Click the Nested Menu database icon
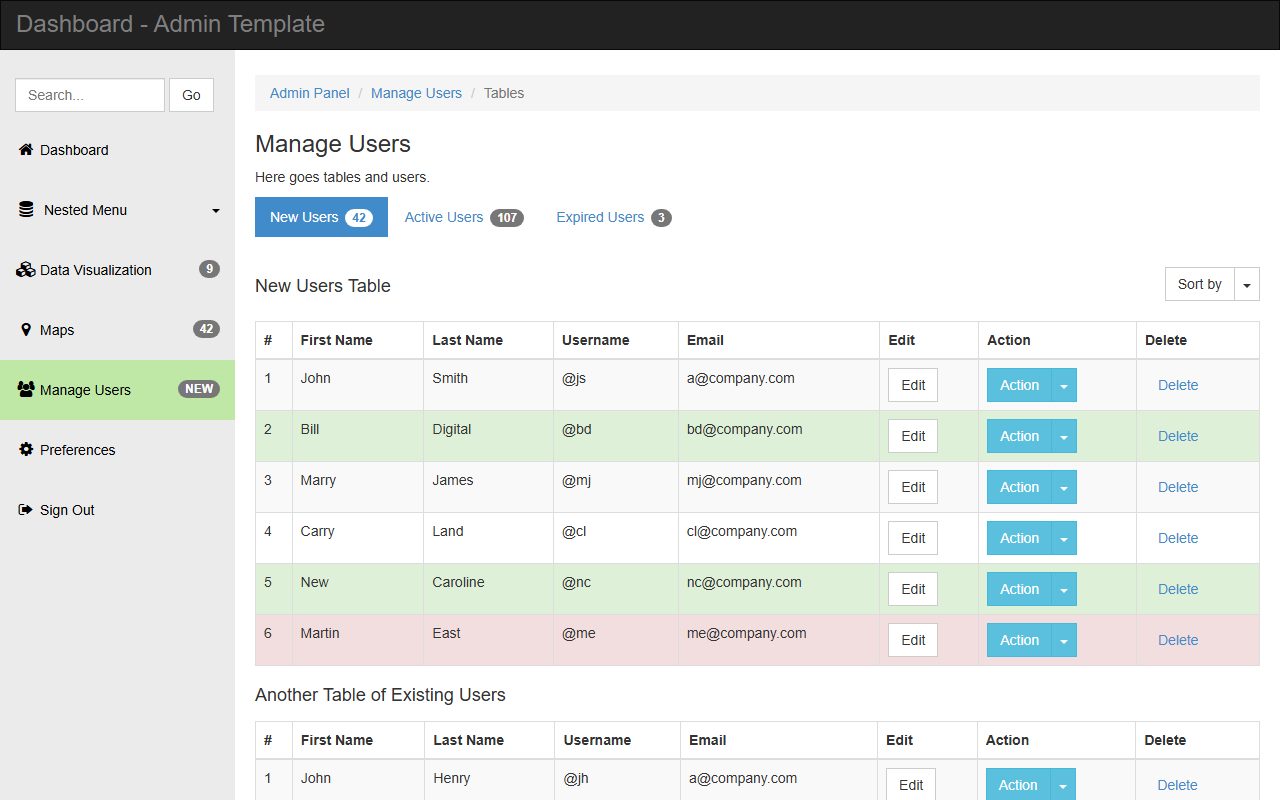1280x800 pixels. pos(26,210)
